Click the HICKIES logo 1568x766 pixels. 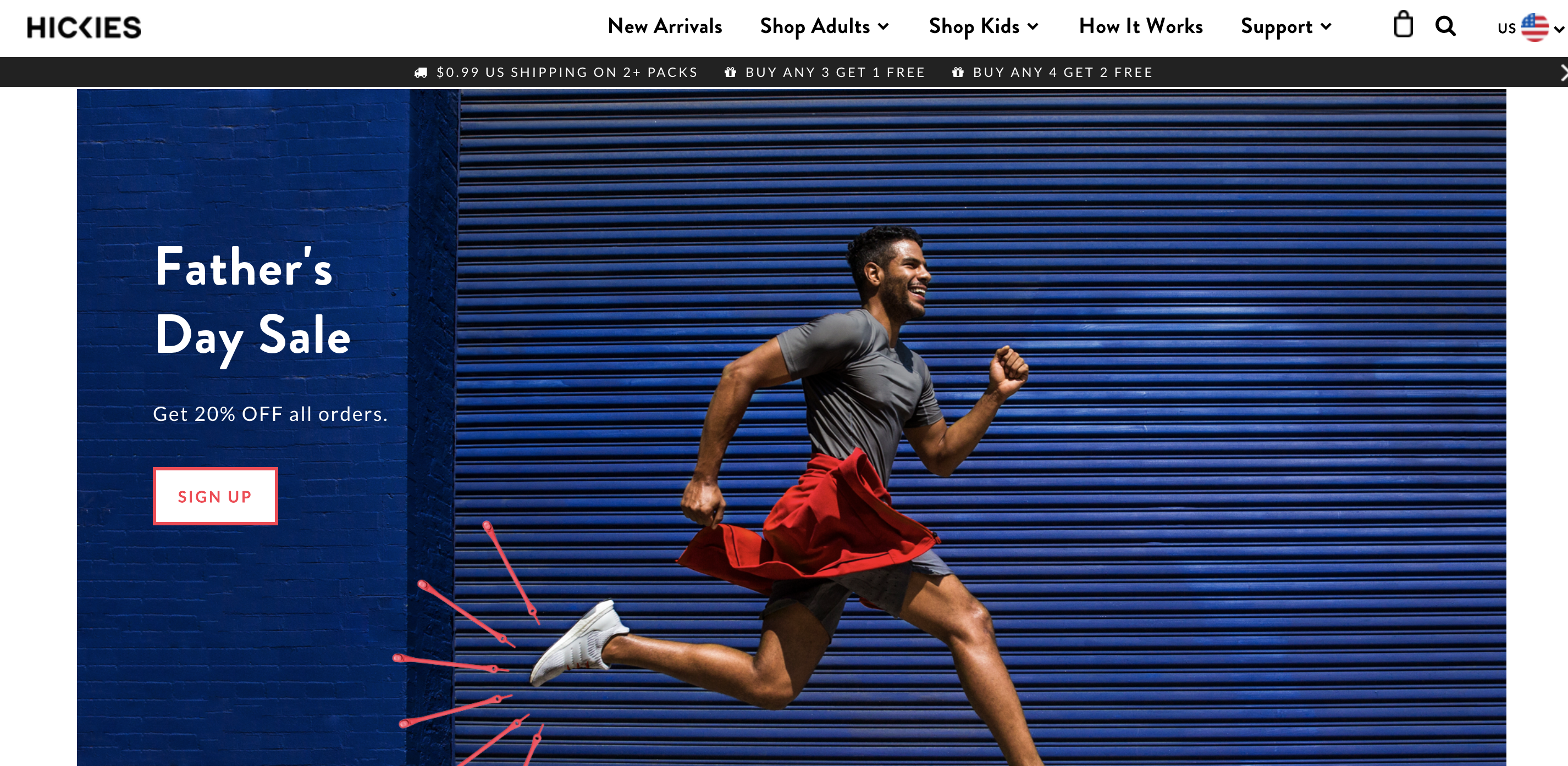(84, 27)
